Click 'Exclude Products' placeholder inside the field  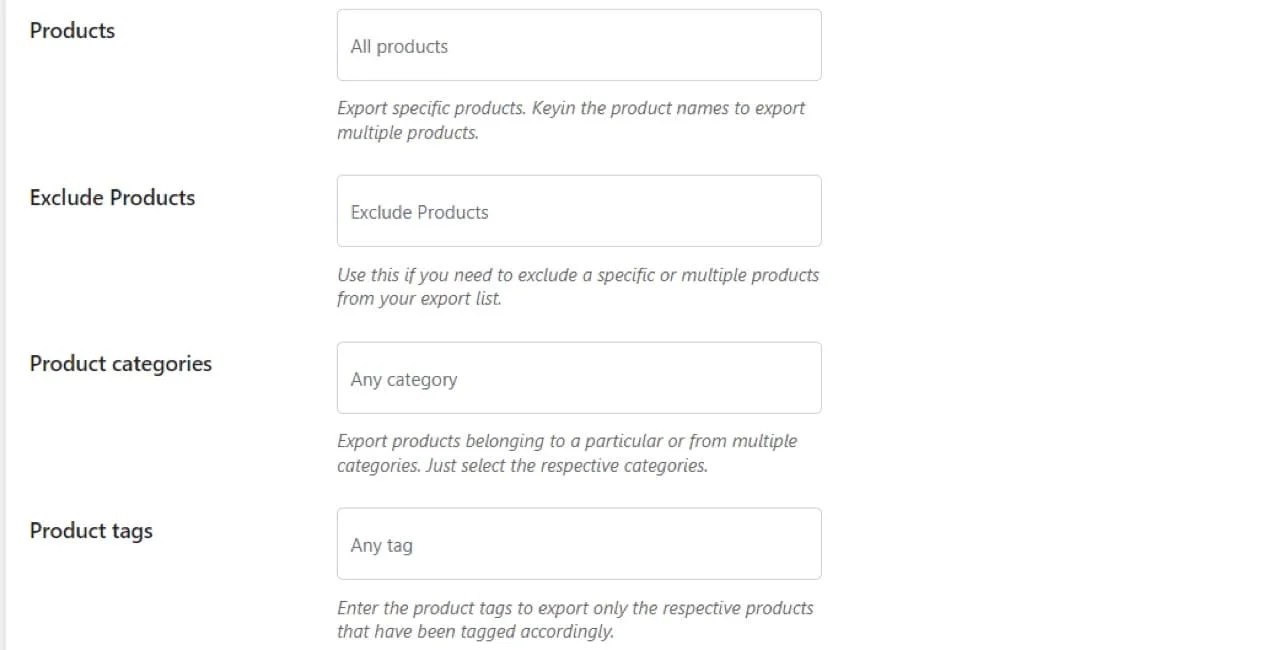pyautogui.click(x=419, y=212)
